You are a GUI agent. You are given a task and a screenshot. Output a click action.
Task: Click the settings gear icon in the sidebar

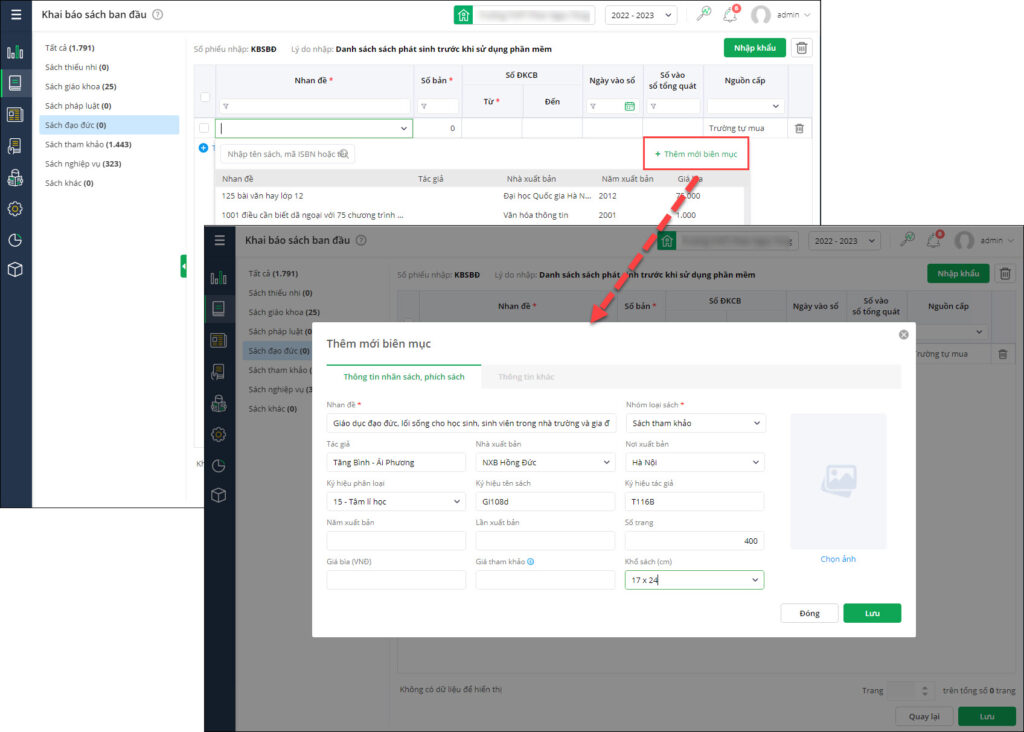coord(15,209)
